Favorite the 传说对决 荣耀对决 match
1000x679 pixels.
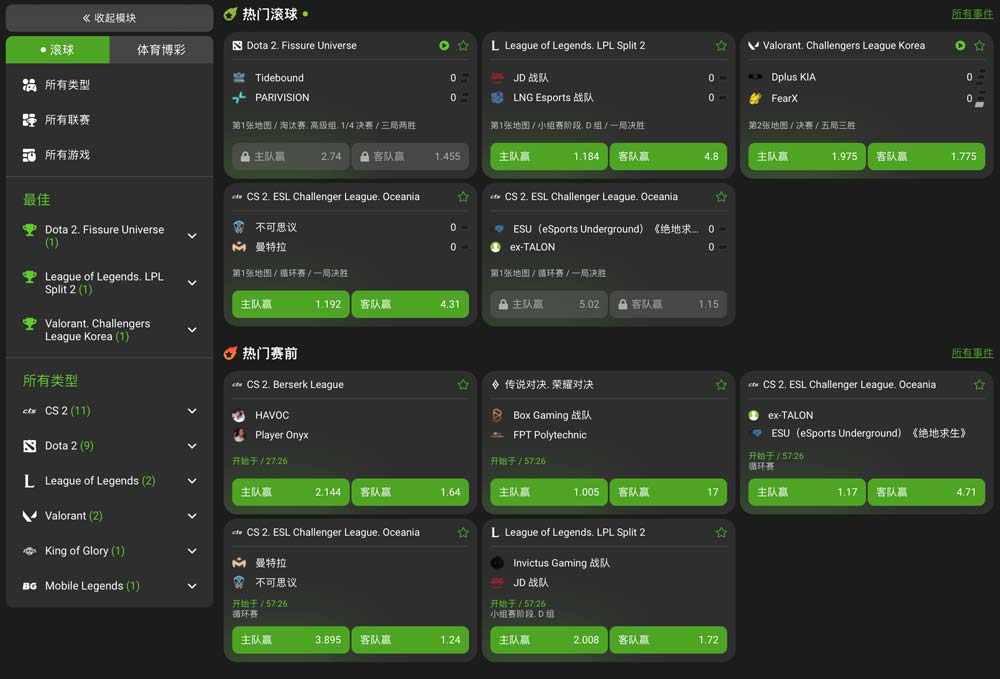721,384
